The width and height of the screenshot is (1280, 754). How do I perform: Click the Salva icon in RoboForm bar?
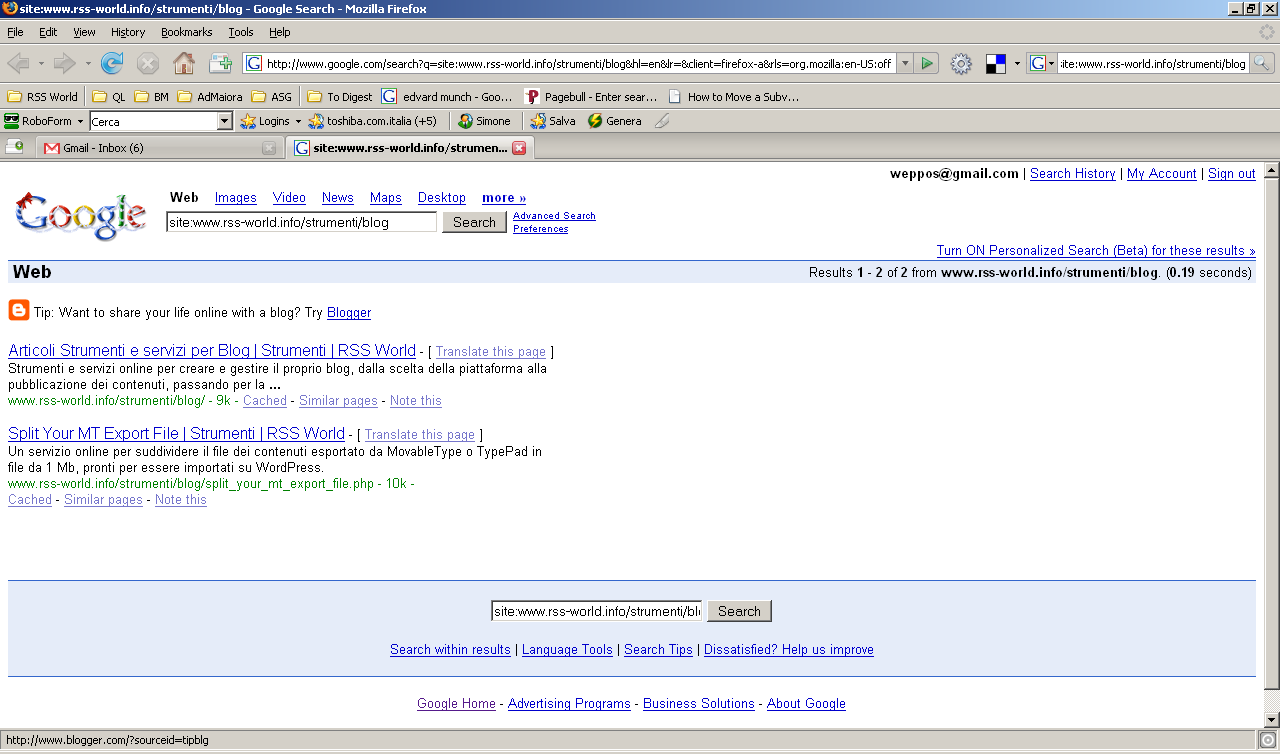[538, 121]
